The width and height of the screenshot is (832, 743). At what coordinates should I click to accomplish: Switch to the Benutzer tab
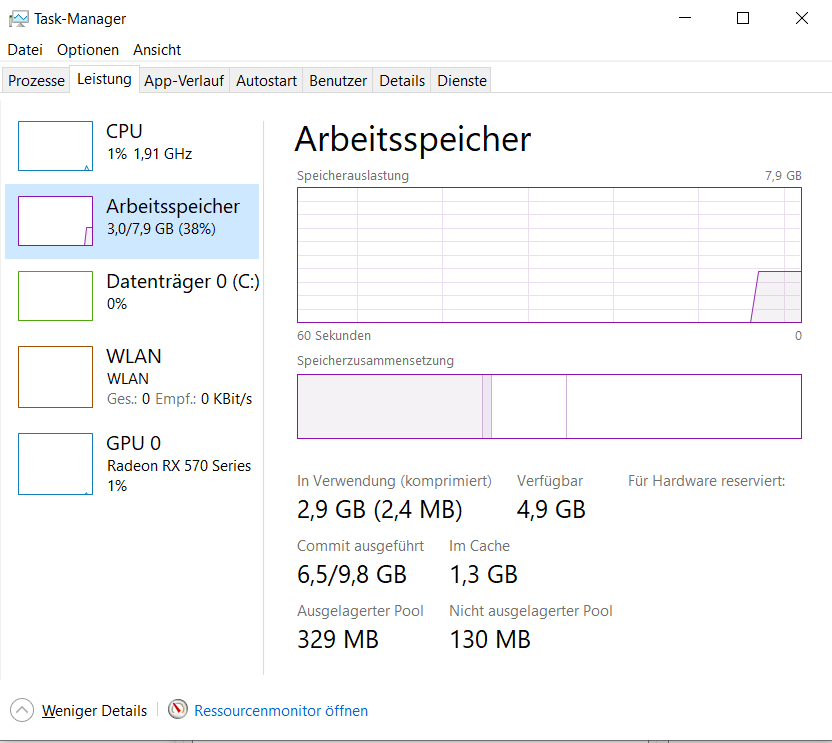338,81
